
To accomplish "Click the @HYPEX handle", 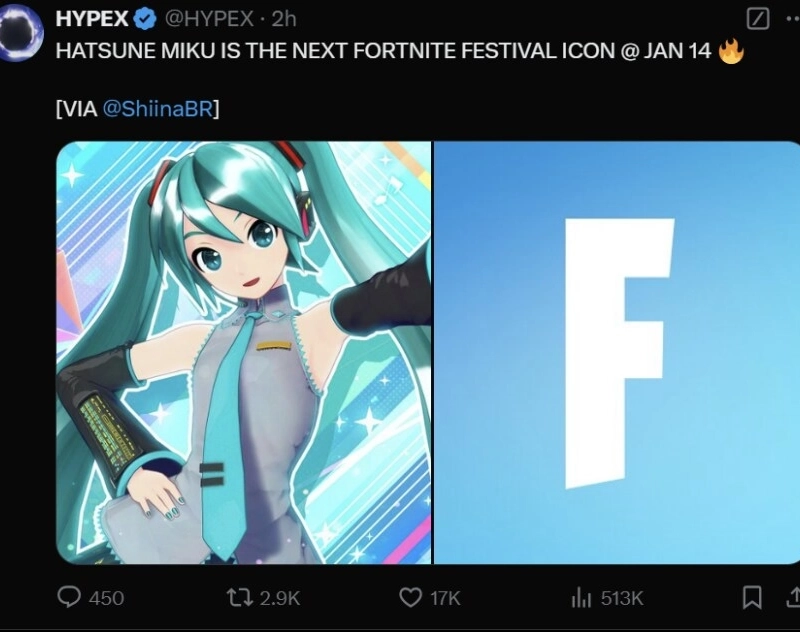I will click(206, 19).
